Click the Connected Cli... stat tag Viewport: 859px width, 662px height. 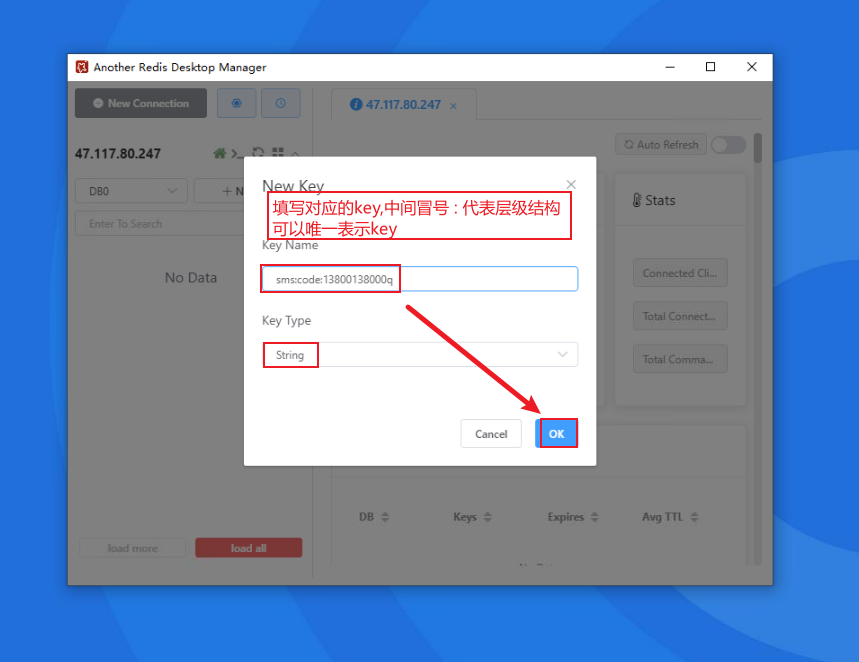[680, 273]
